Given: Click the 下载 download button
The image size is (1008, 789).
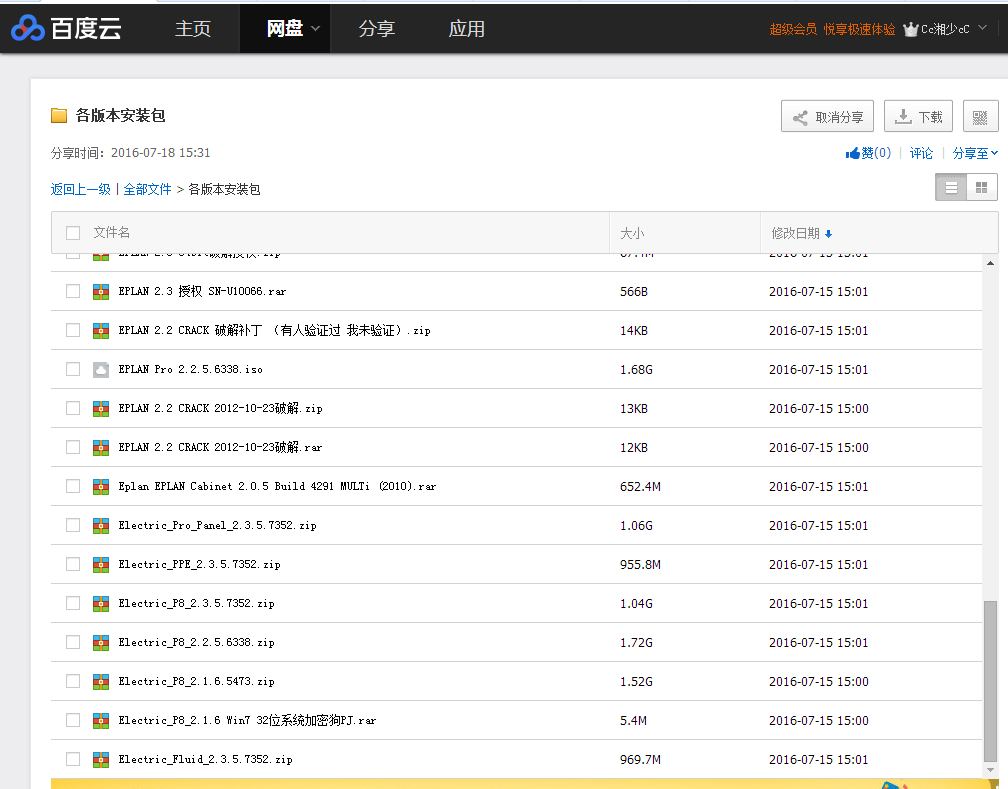Looking at the screenshot, I should [x=918, y=116].
